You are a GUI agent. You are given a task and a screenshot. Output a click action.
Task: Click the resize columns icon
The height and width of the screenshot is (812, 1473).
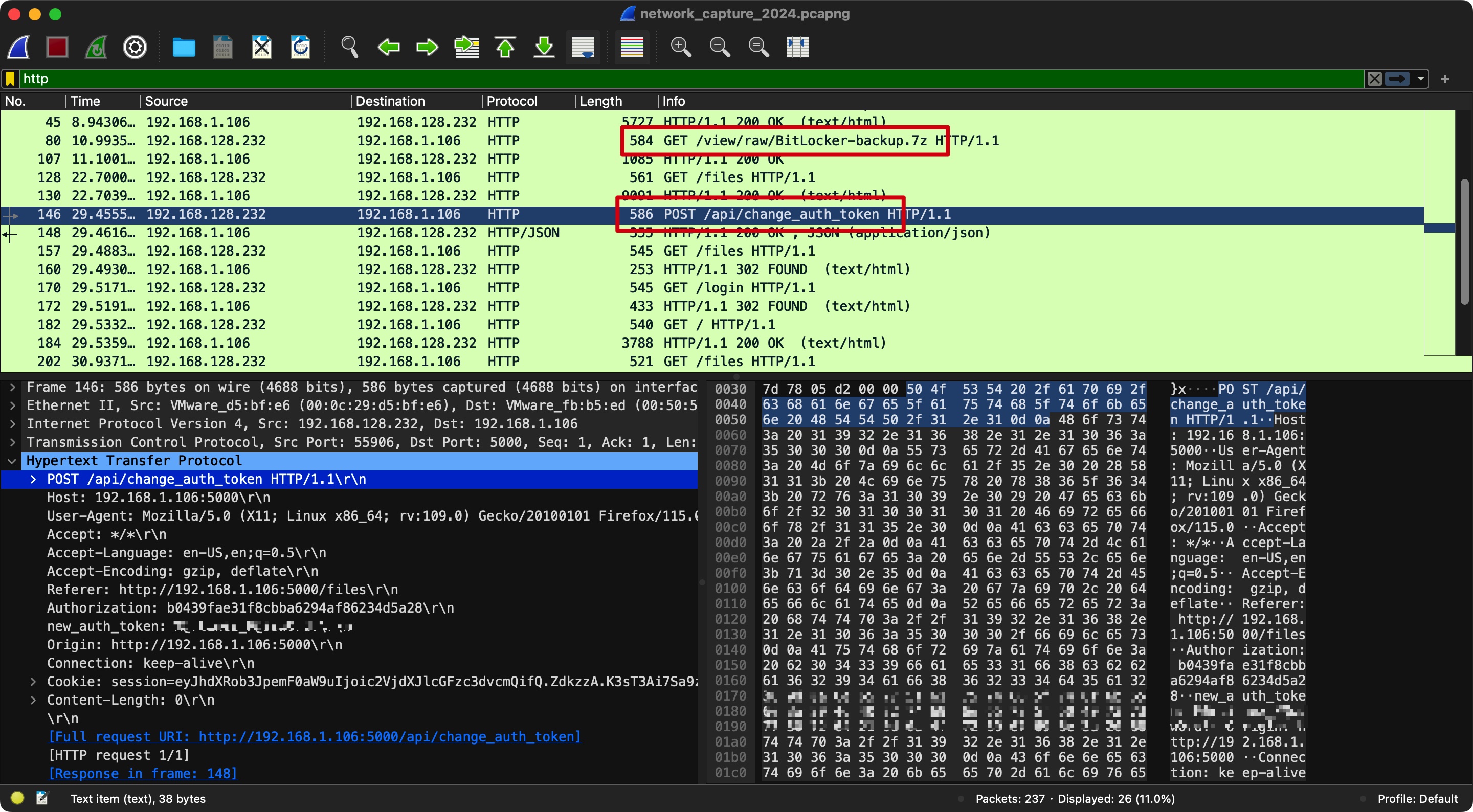797,47
